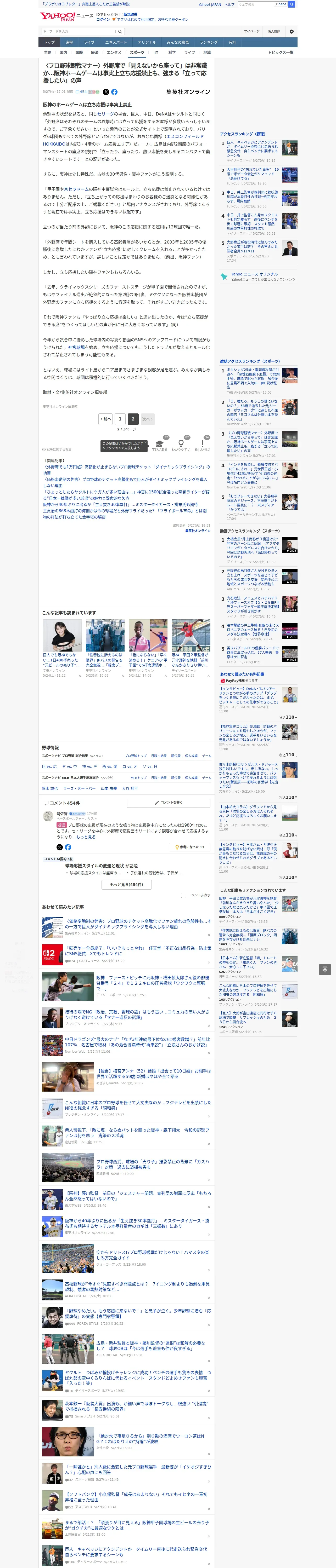
Task: Open the 速報 tab
Action: (x=69, y=43)
